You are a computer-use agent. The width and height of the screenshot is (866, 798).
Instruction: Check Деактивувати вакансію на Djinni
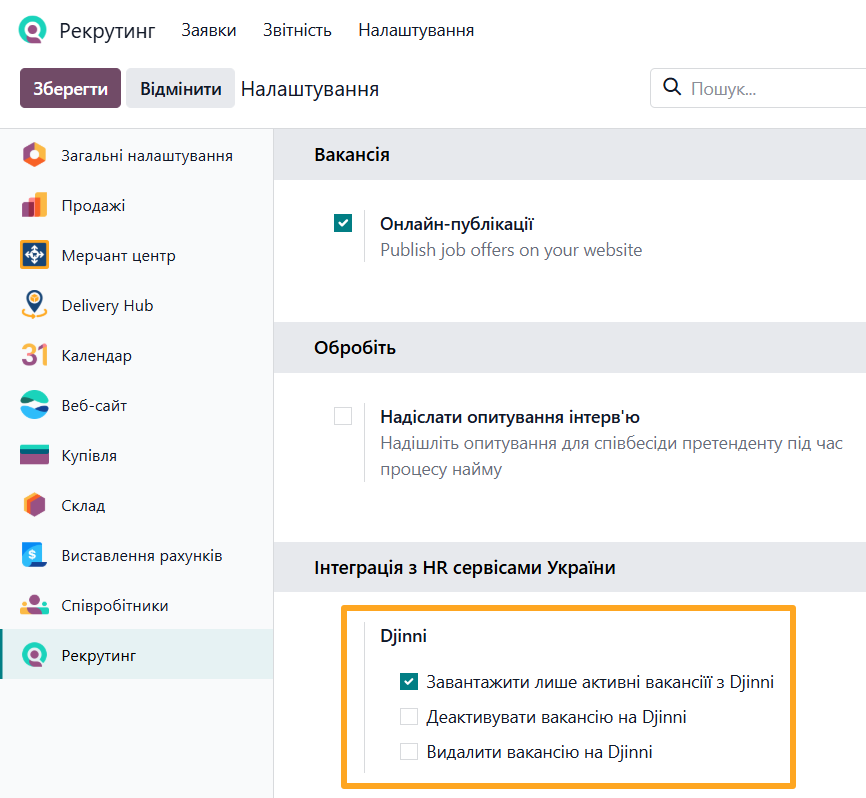click(409, 716)
